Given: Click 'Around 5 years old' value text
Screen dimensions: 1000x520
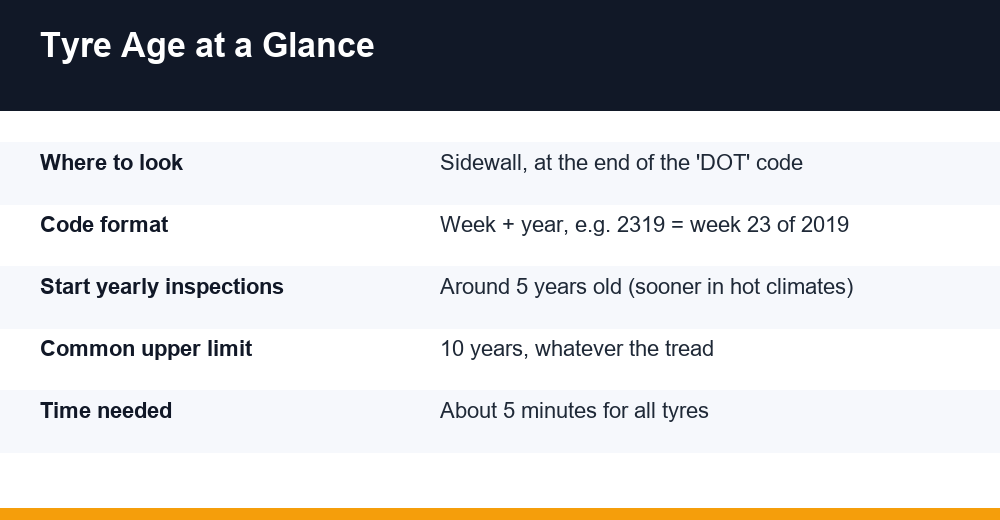Looking at the screenshot, I should pyautogui.click(x=531, y=287).
